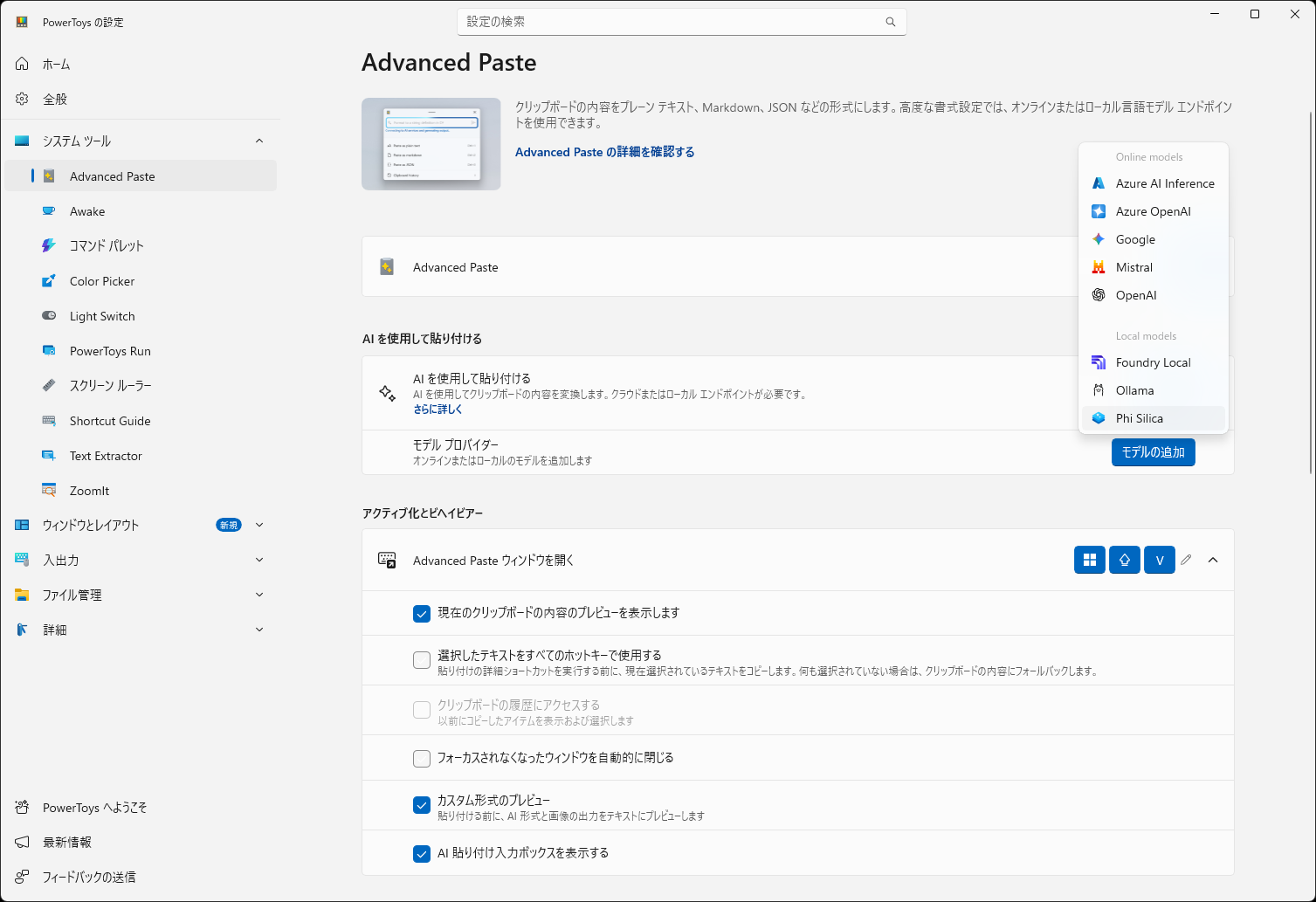This screenshot has width=1316, height=902.
Task: Uncheck AI 貼り付け入力ボックスを表示する
Action: point(422,854)
